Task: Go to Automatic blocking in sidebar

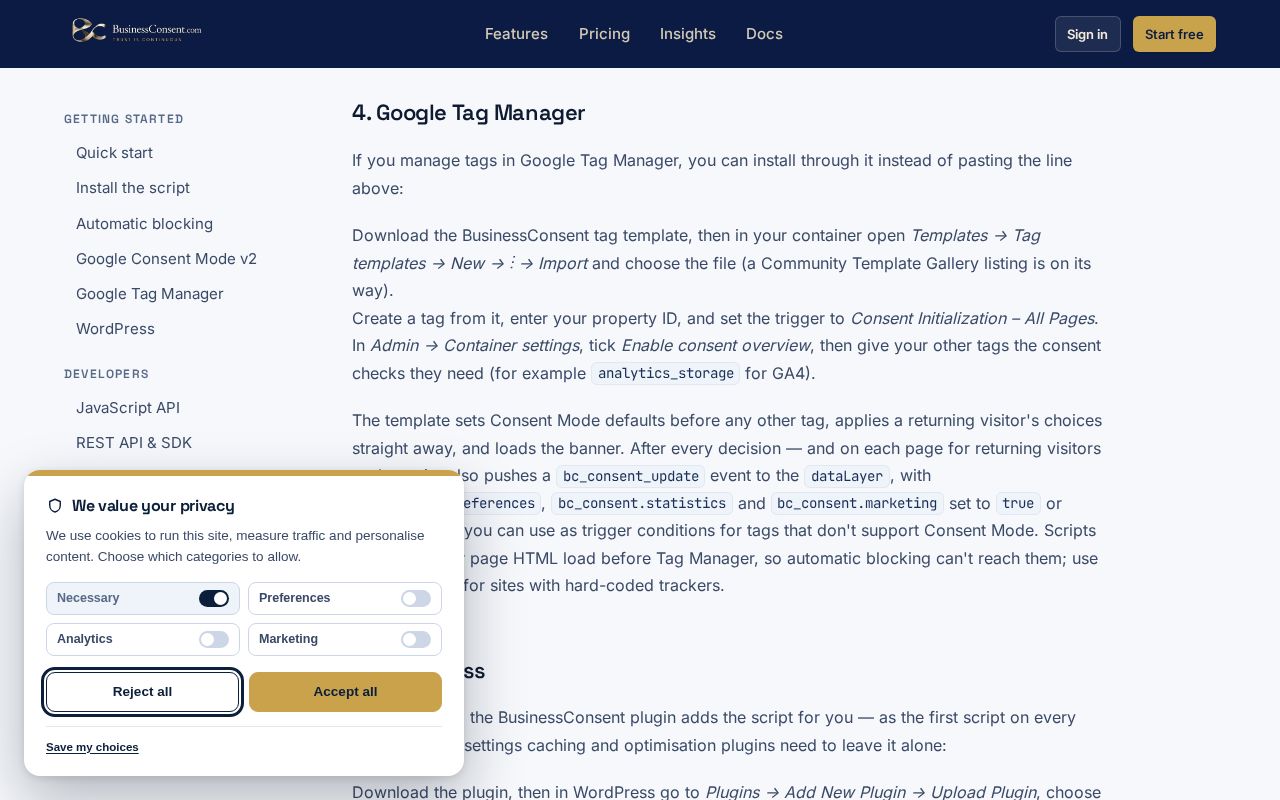Action: pos(144,224)
